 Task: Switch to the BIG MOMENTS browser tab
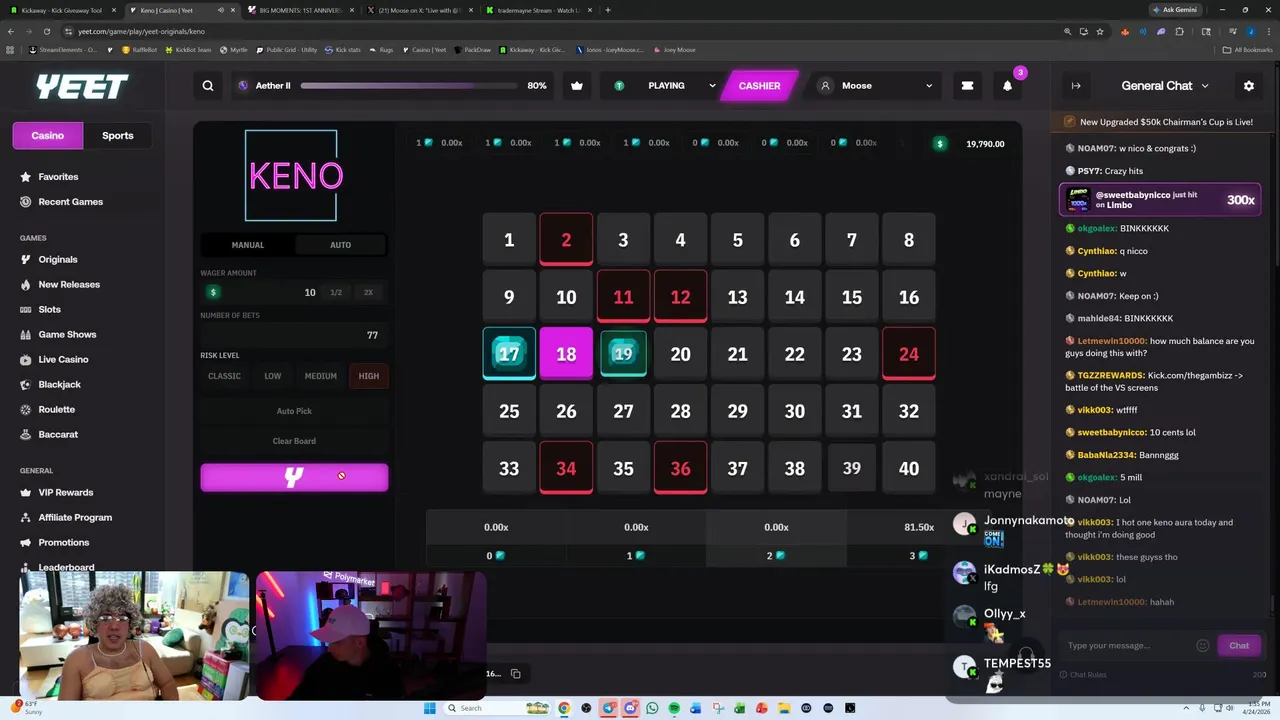click(x=299, y=10)
